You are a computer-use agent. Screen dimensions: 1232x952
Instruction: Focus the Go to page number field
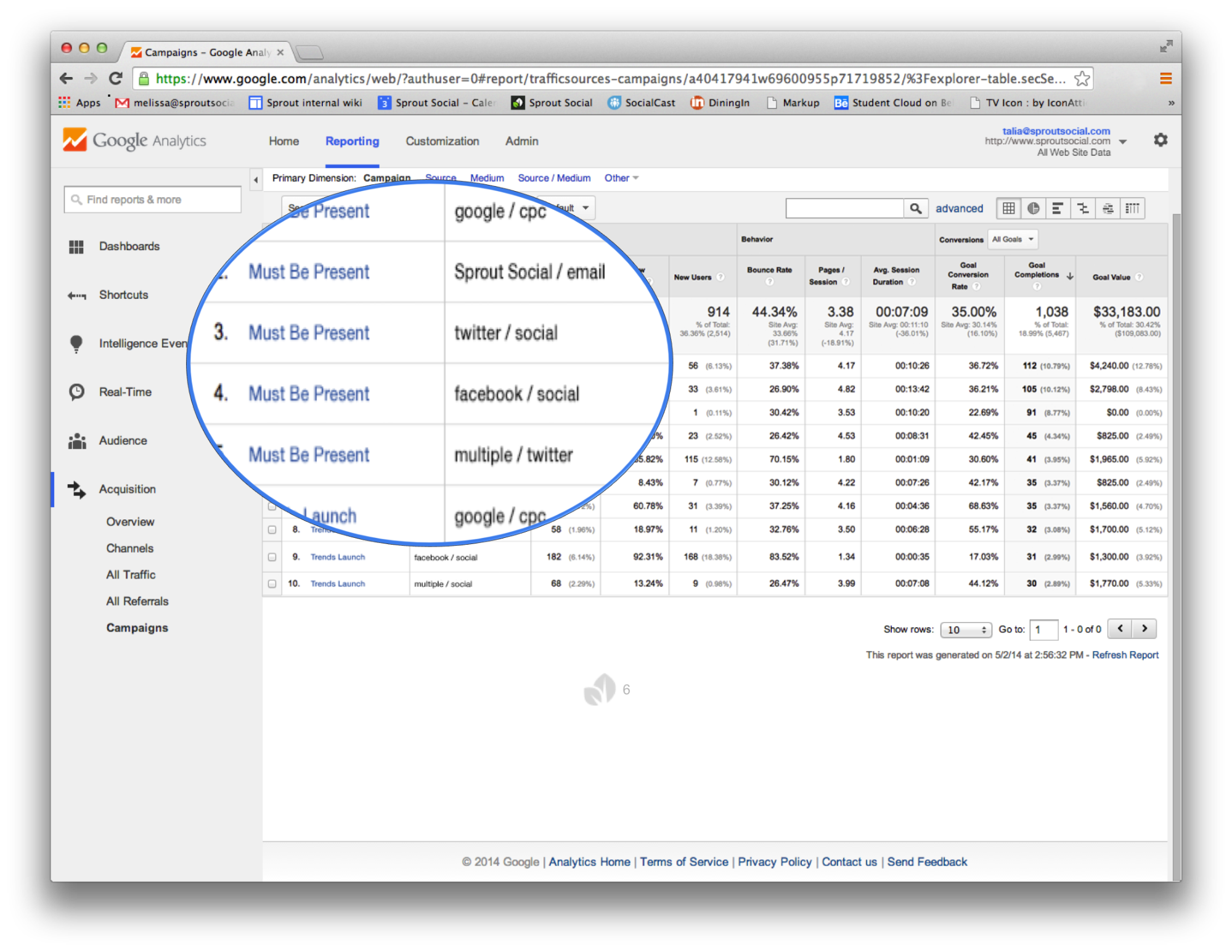(1043, 629)
